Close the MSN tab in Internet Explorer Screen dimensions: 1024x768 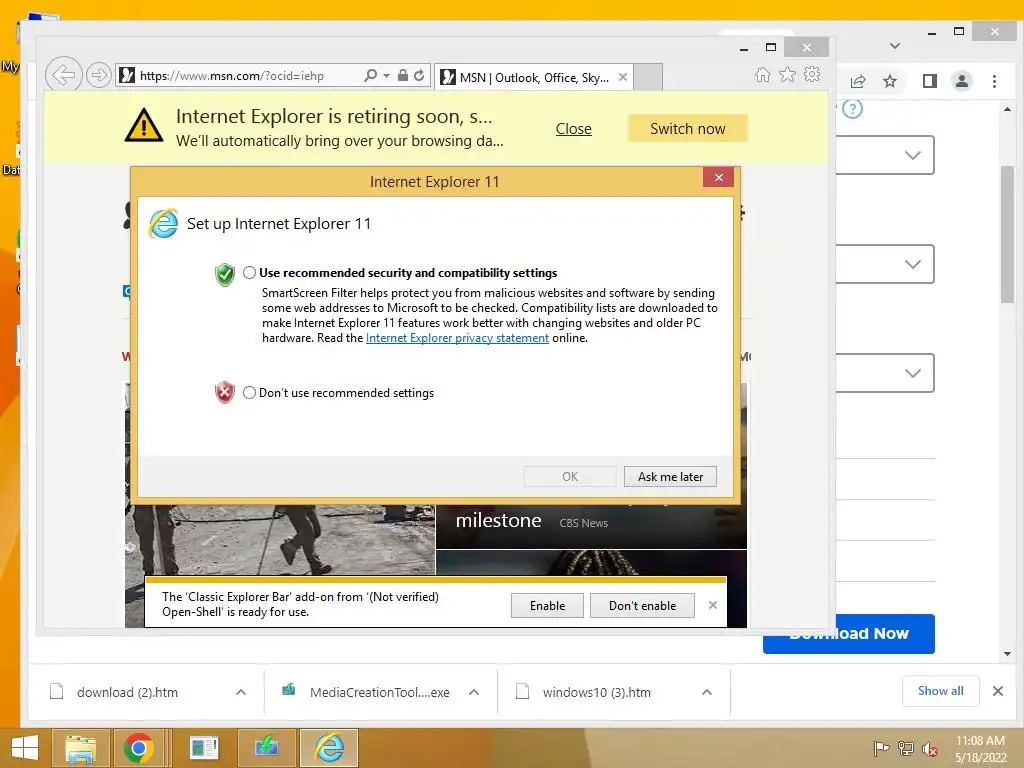tap(623, 77)
